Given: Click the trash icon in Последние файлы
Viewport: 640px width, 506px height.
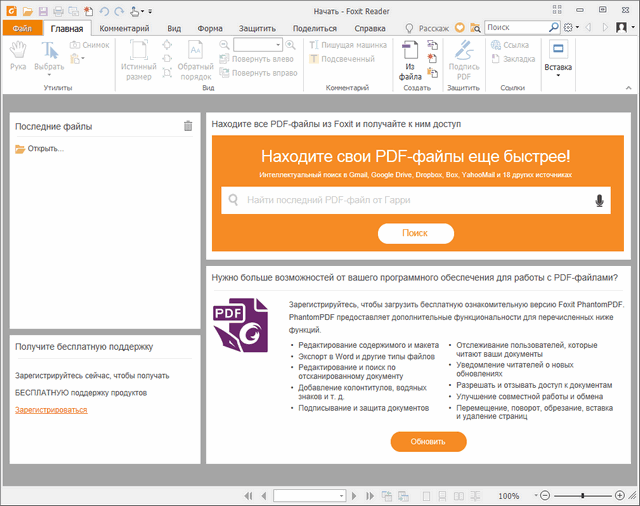Looking at the screenshot, I should 188,126.
